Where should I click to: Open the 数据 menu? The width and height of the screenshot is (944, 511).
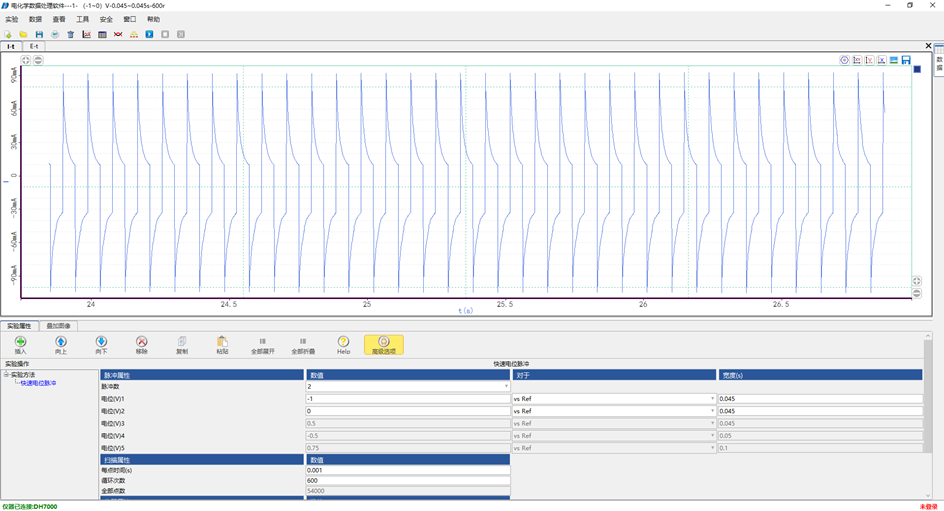(x=36, y=19)
